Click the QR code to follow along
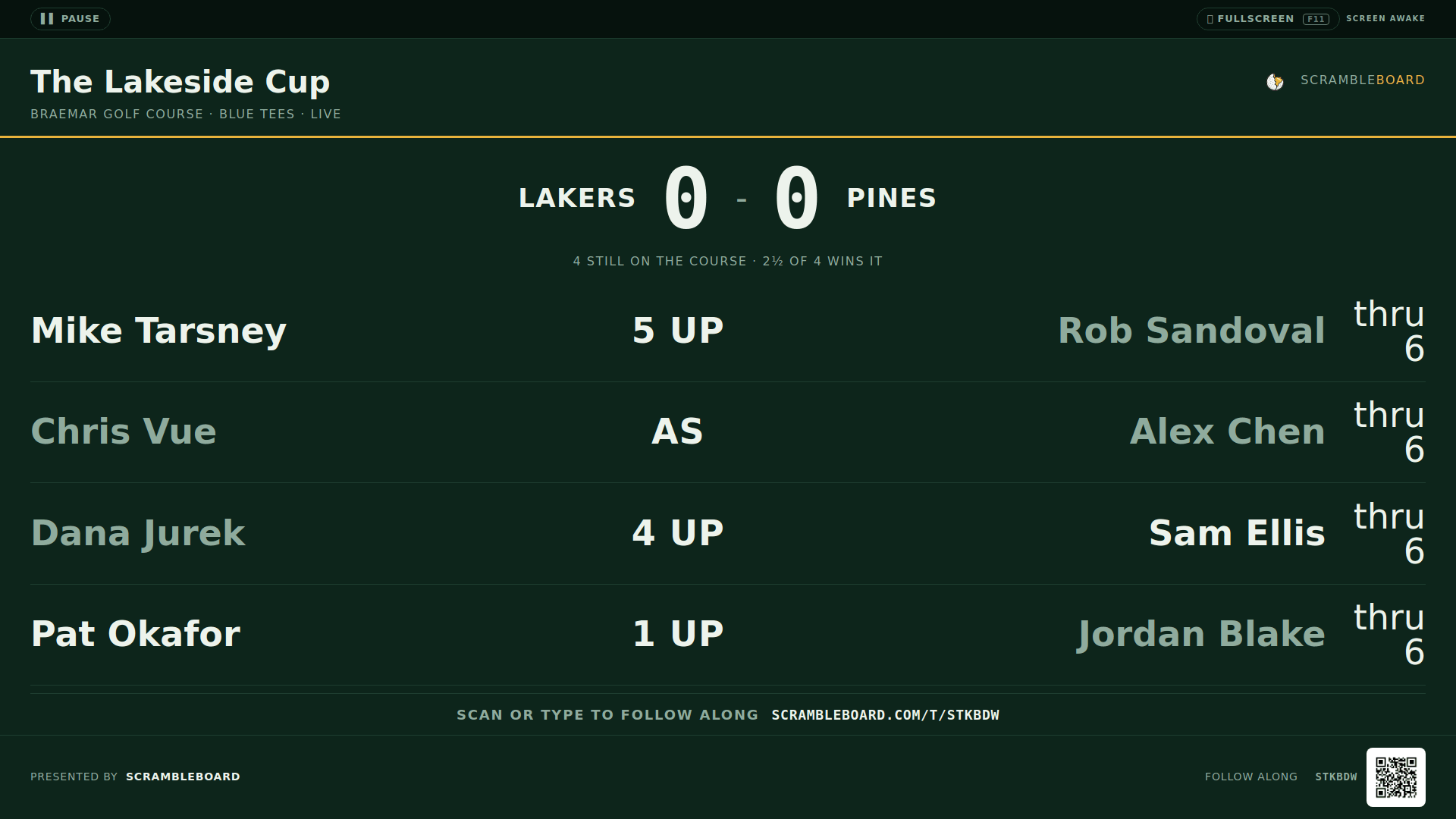1456x819 pixels. point(1396,777)
